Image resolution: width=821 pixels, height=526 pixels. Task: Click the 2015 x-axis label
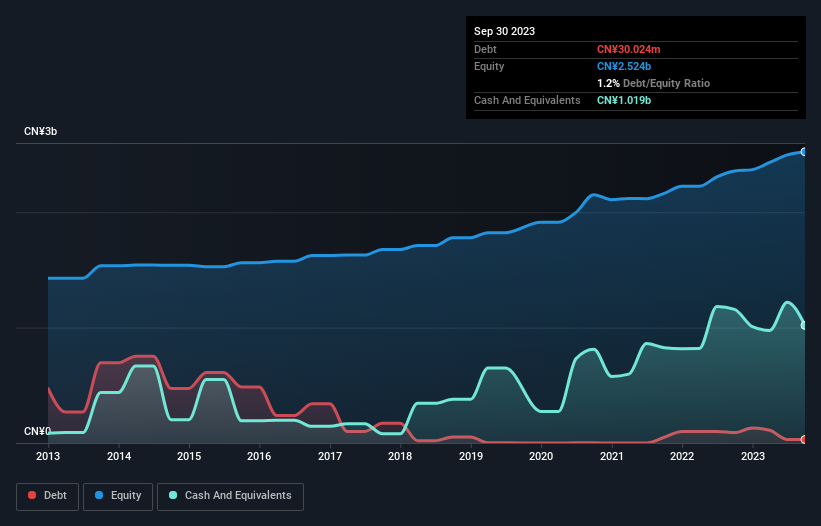tap(189, 456)
